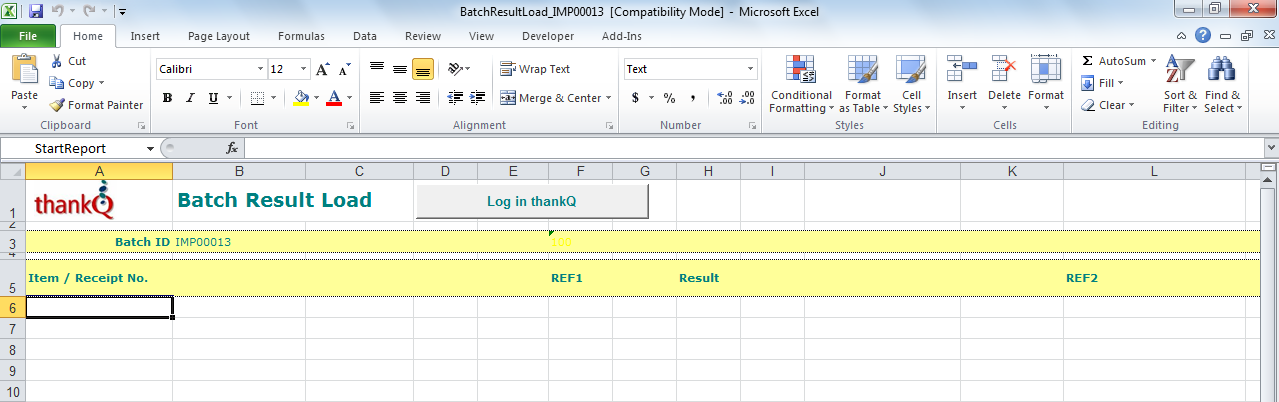Click the Excel Help question mark icon
This screenshot has width=1279, height=402.
[x=1202, y=35]
